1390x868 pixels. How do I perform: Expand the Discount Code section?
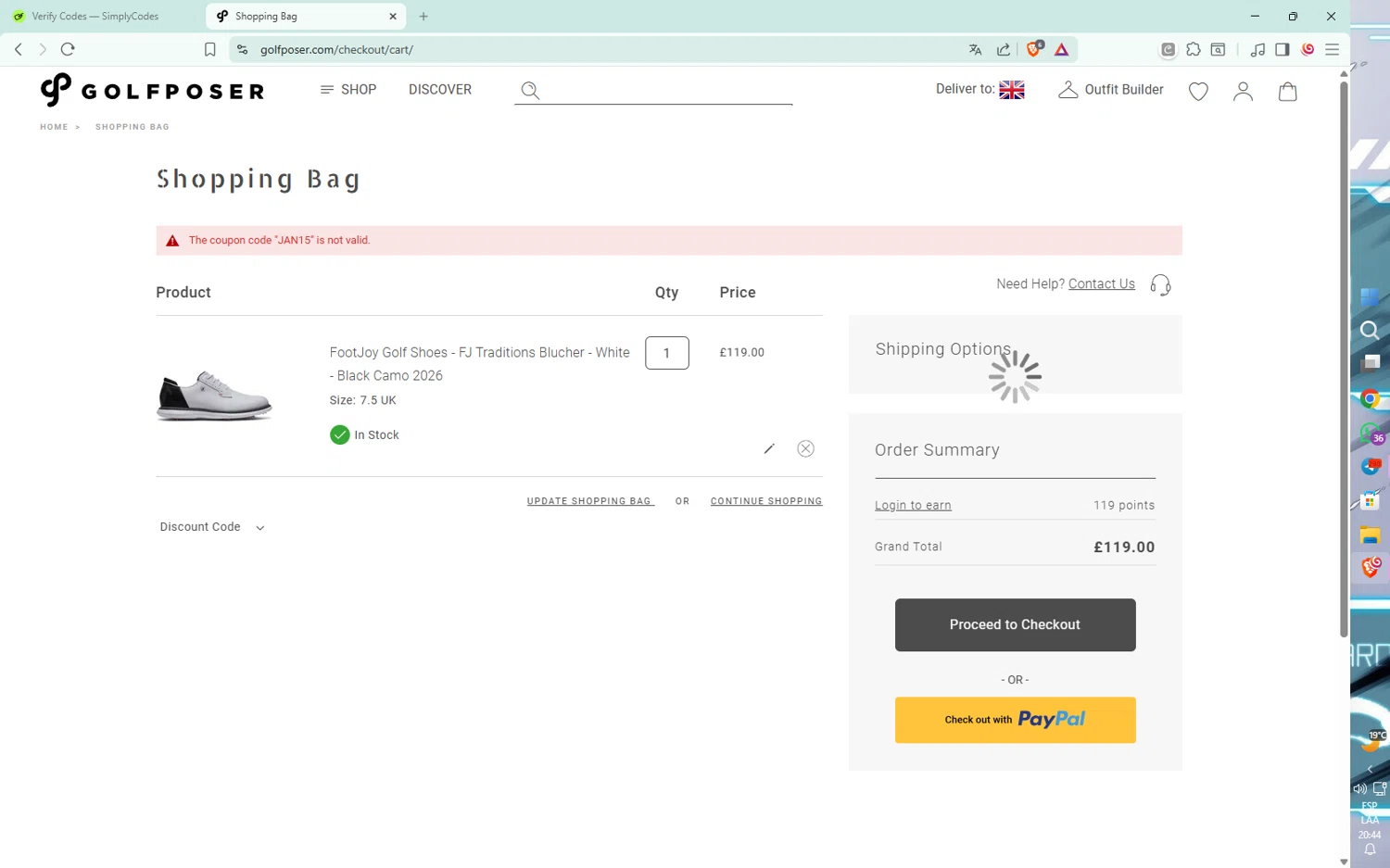[x=211, y=527]
